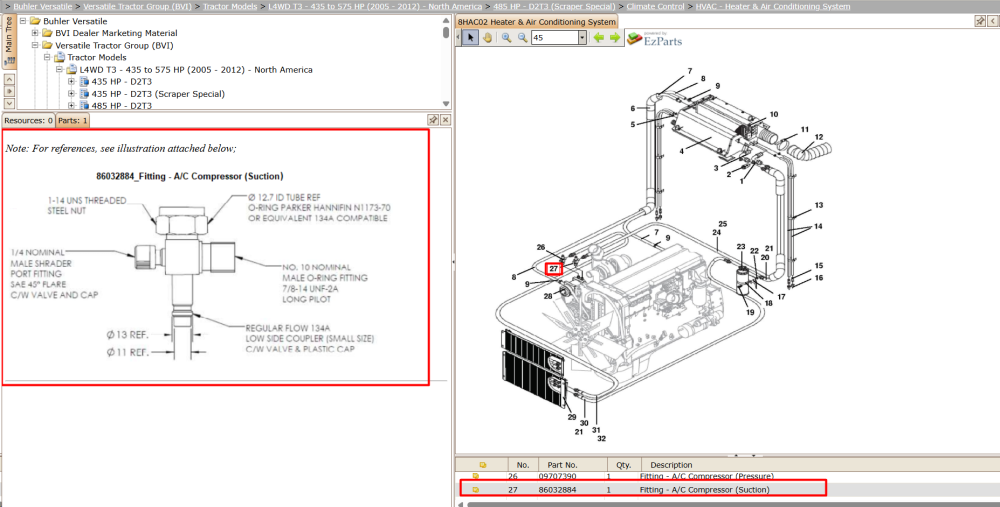The width and height of the screenshot is (1000, 507).
Task: Click the 435 HP - D2T3 book icon
Action: coord(84,82)
